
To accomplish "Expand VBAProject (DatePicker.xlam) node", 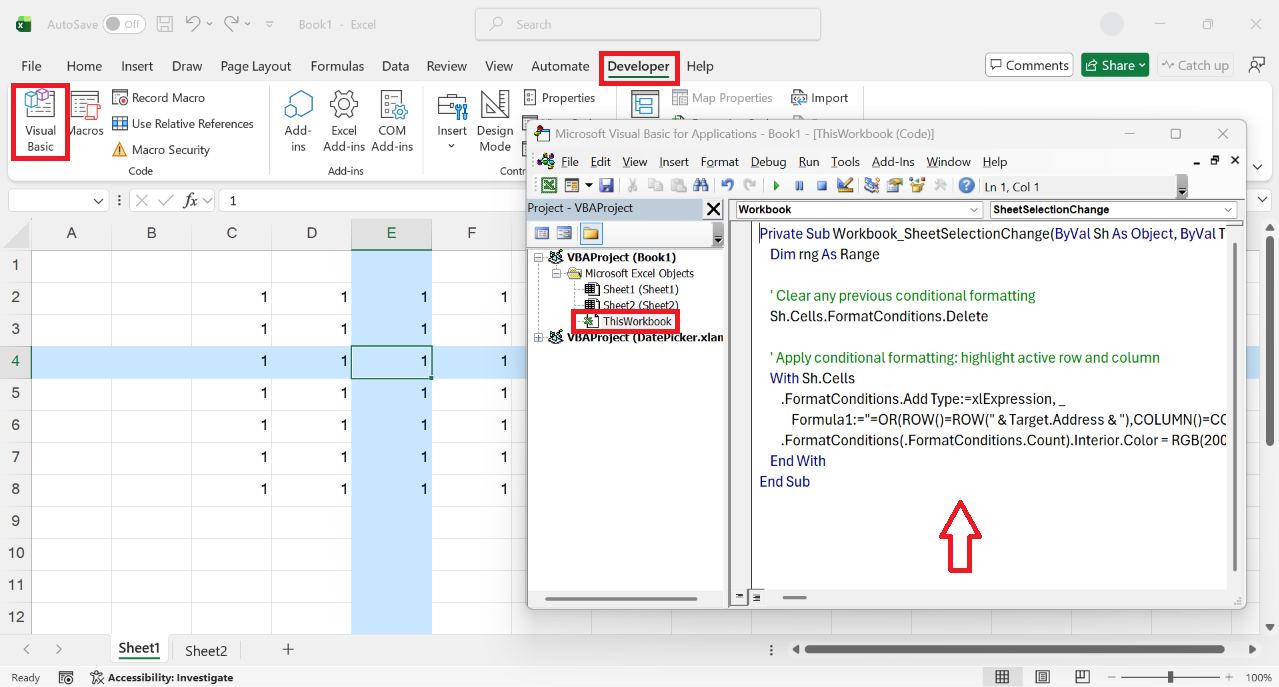I will (539, 337).
